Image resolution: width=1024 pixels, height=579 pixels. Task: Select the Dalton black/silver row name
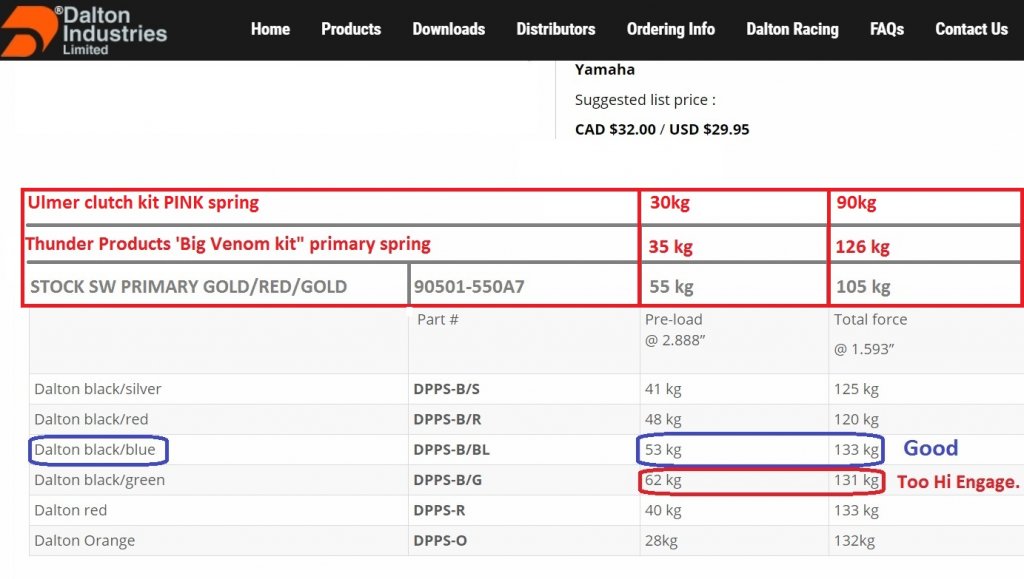pyautogui.click(x=98, y=389)
